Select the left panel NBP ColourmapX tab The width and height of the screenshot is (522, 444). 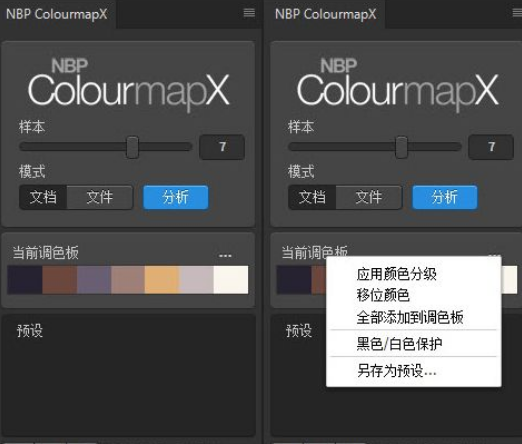click(57, 14)
